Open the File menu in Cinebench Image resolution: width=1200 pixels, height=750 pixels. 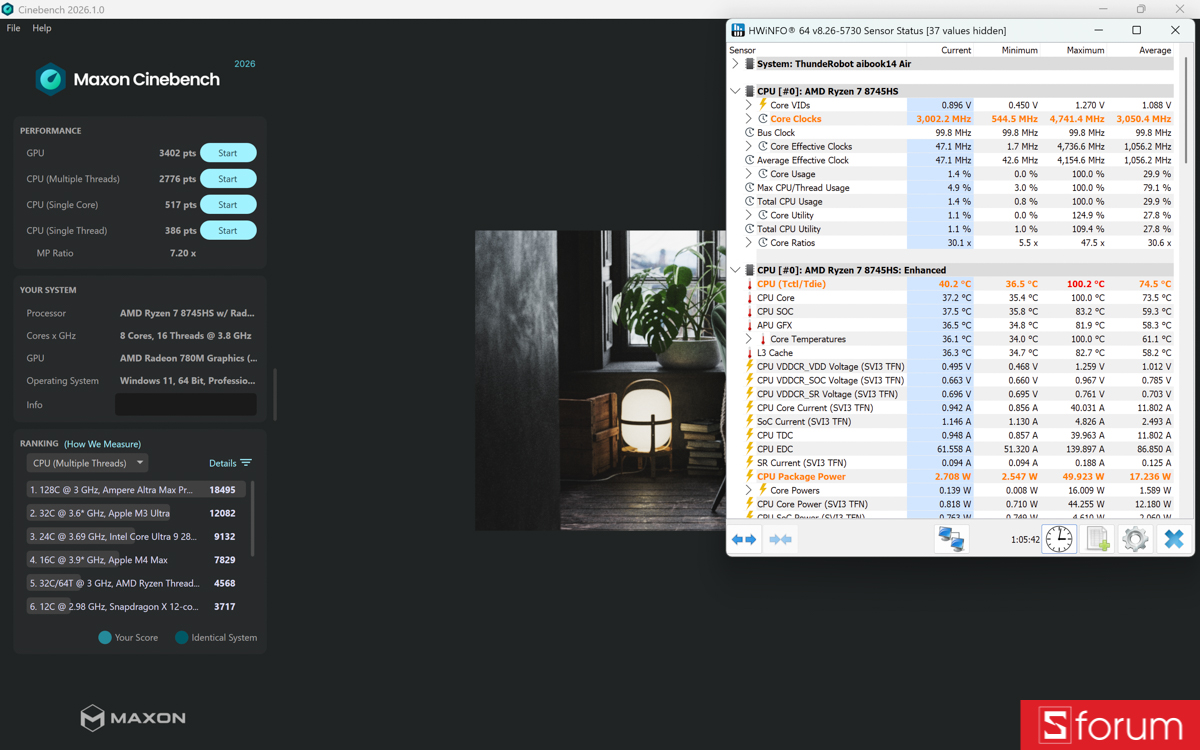point(13,28)
